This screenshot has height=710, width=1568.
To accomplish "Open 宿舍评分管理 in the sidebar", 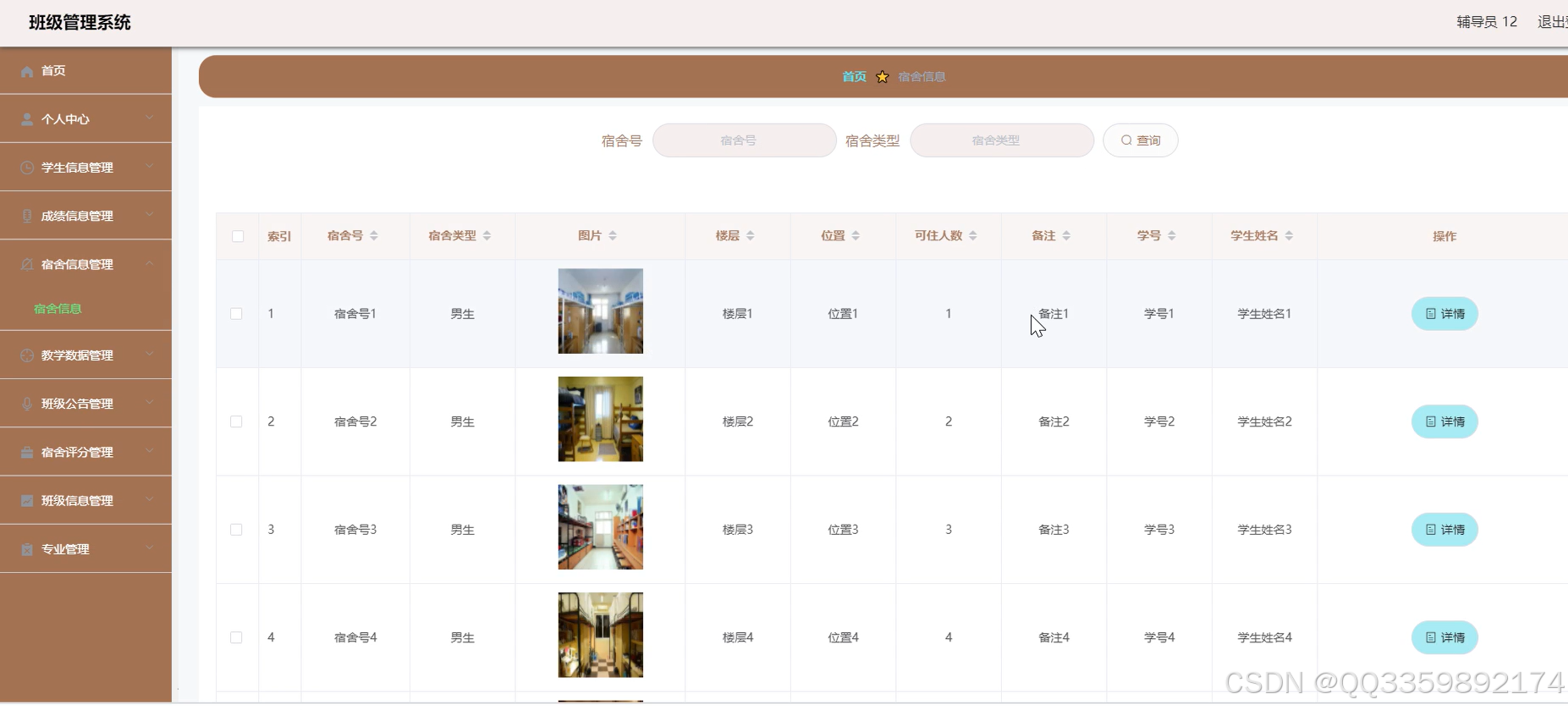I will (85, 452).
